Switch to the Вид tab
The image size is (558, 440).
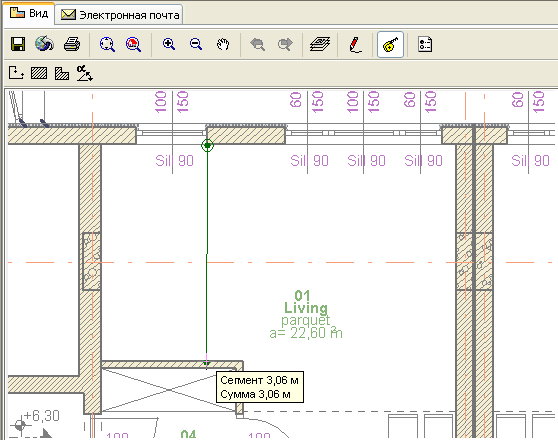tap(29, 14)
